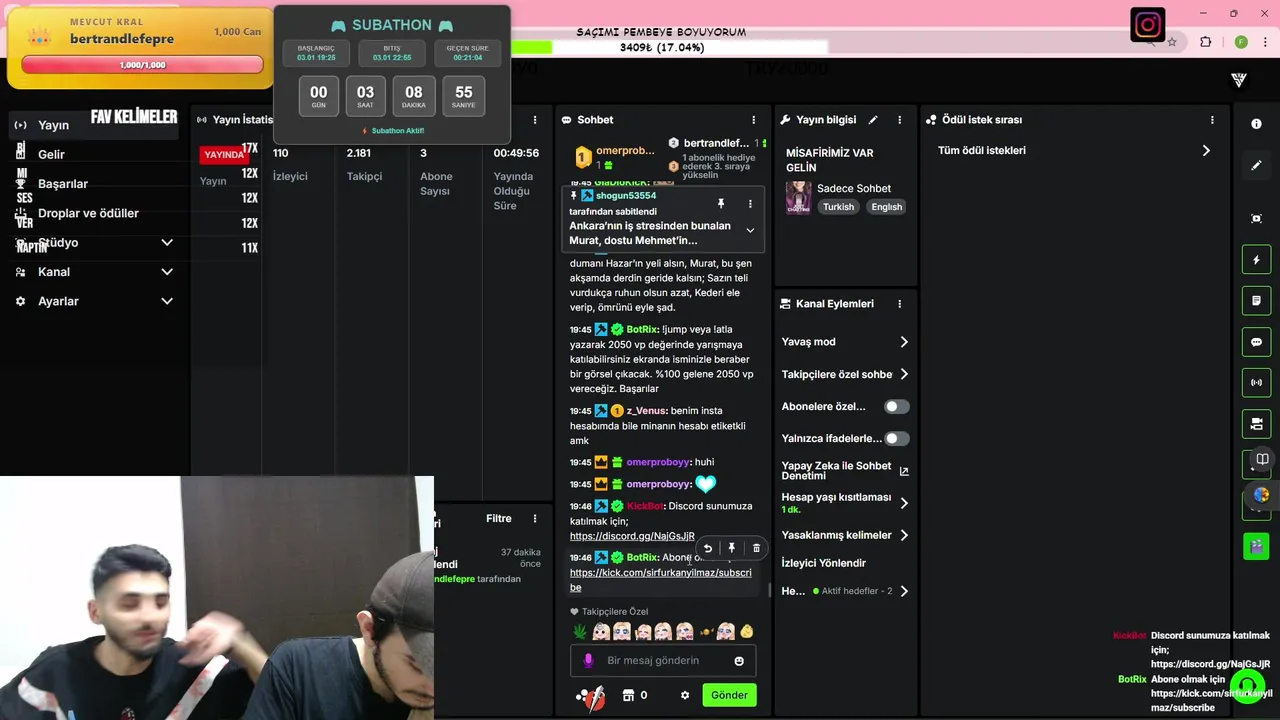This screenshot has width=1280, height=720.
Task: Click the reply arrow on BotRix message
Action: 708,548
